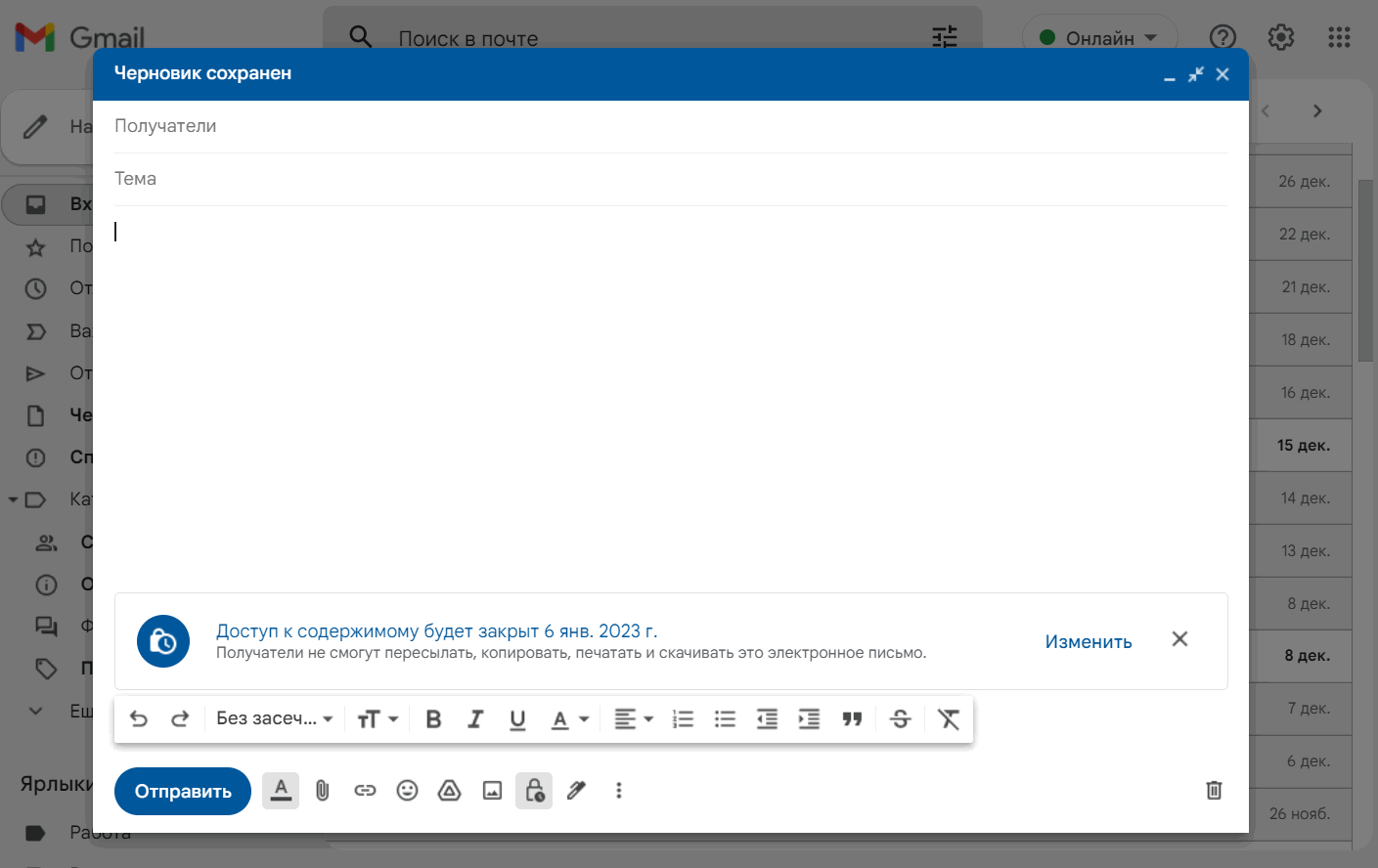Click the mail list scrollbar
Image resolution: width=1378 pixels, height=868 pixels.
pos(1366,272)
